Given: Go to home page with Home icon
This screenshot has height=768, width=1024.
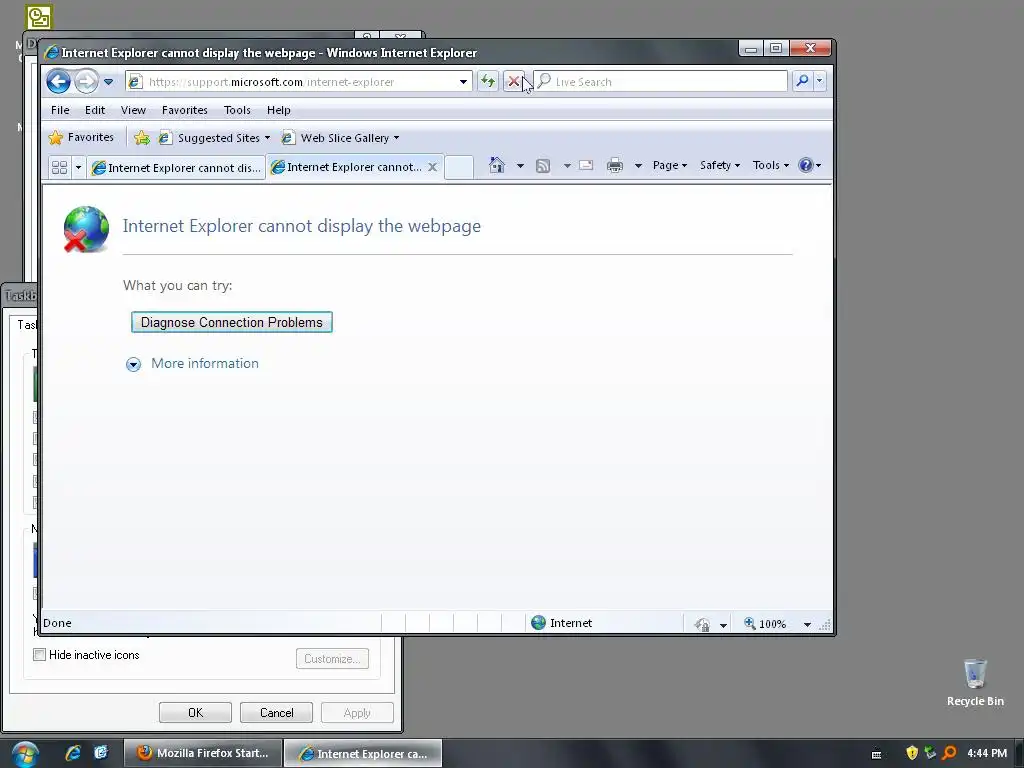Looking at the screenshot, I should [x=497, y=165].
